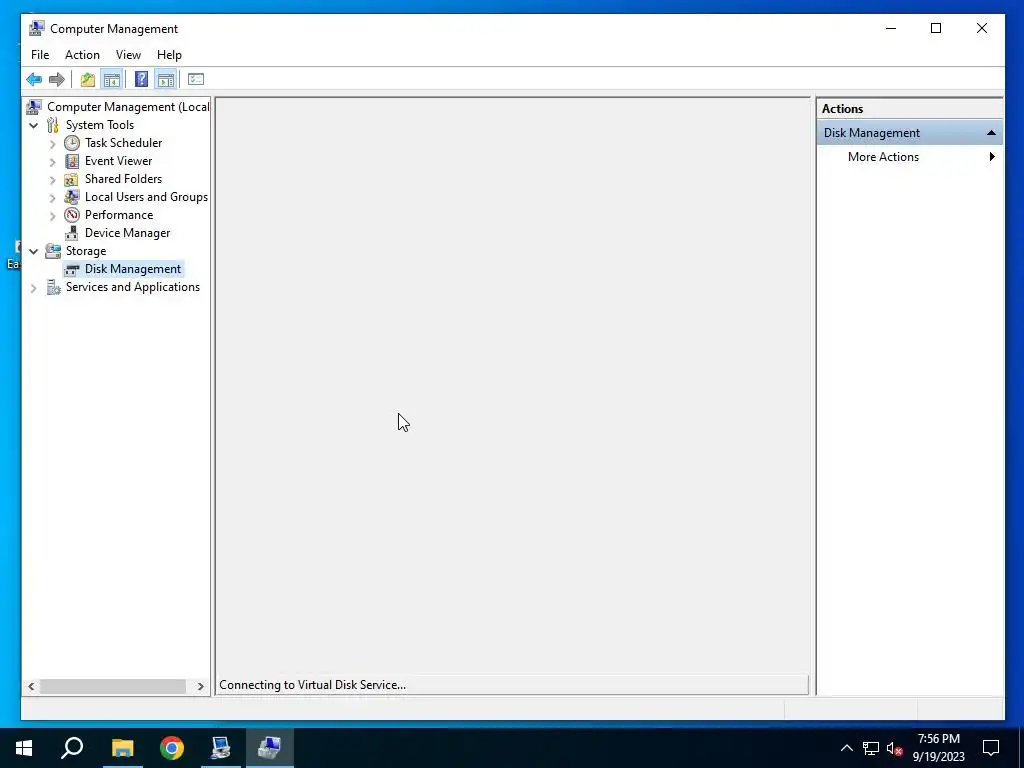
Task: Click the muted volume tray icon
Action: [895, 748]
